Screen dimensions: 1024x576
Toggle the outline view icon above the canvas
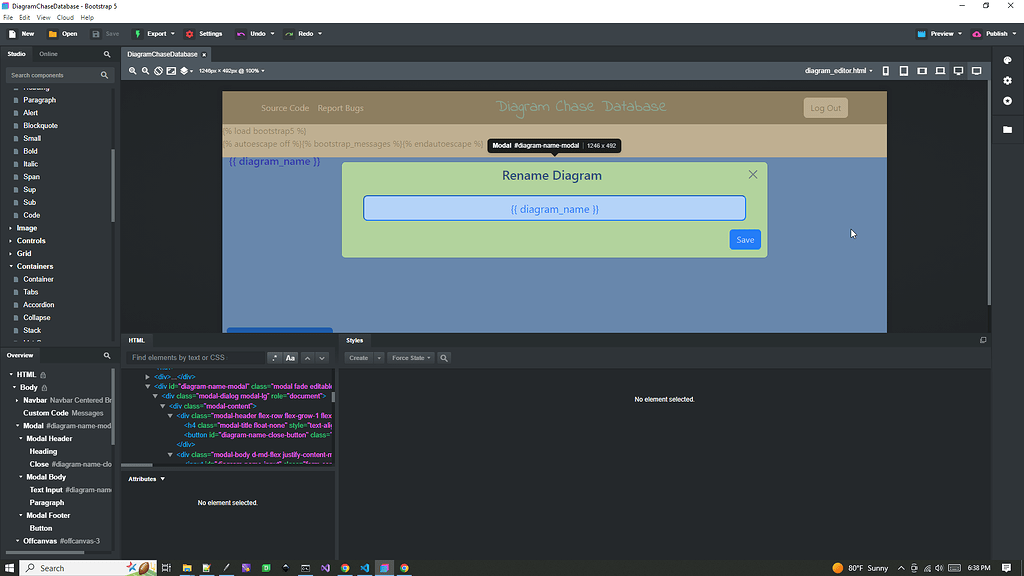(x=172, y=71)
